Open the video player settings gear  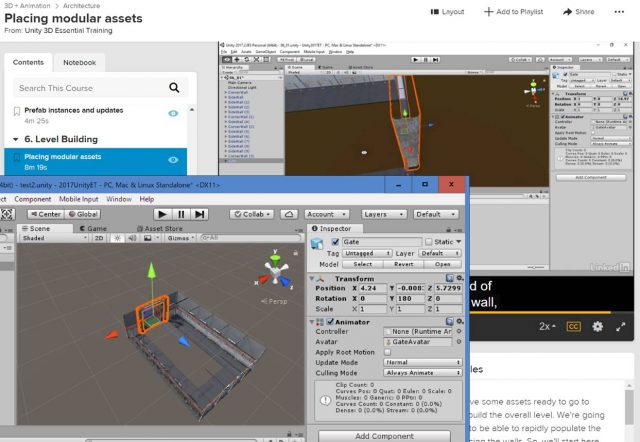click(598, 327)
